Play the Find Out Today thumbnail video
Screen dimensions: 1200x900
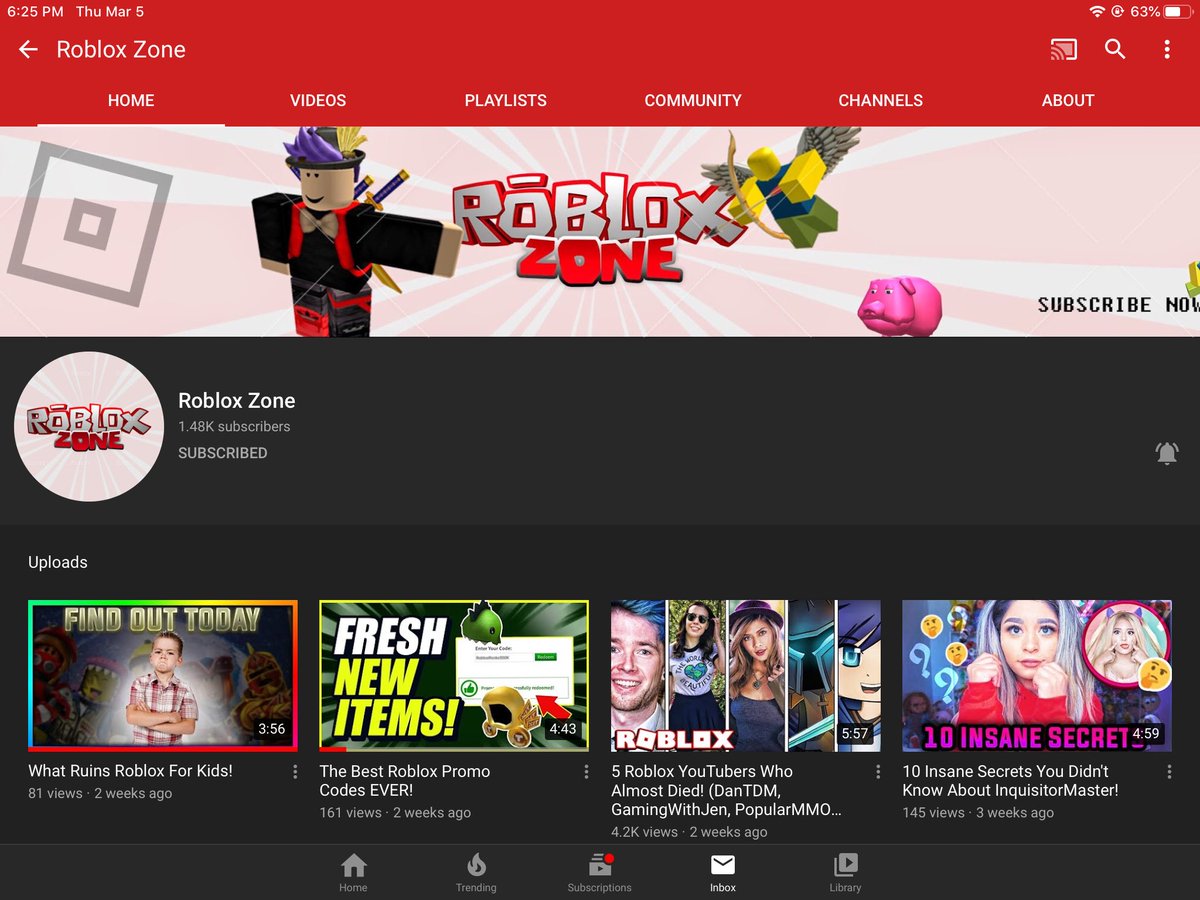163,675
